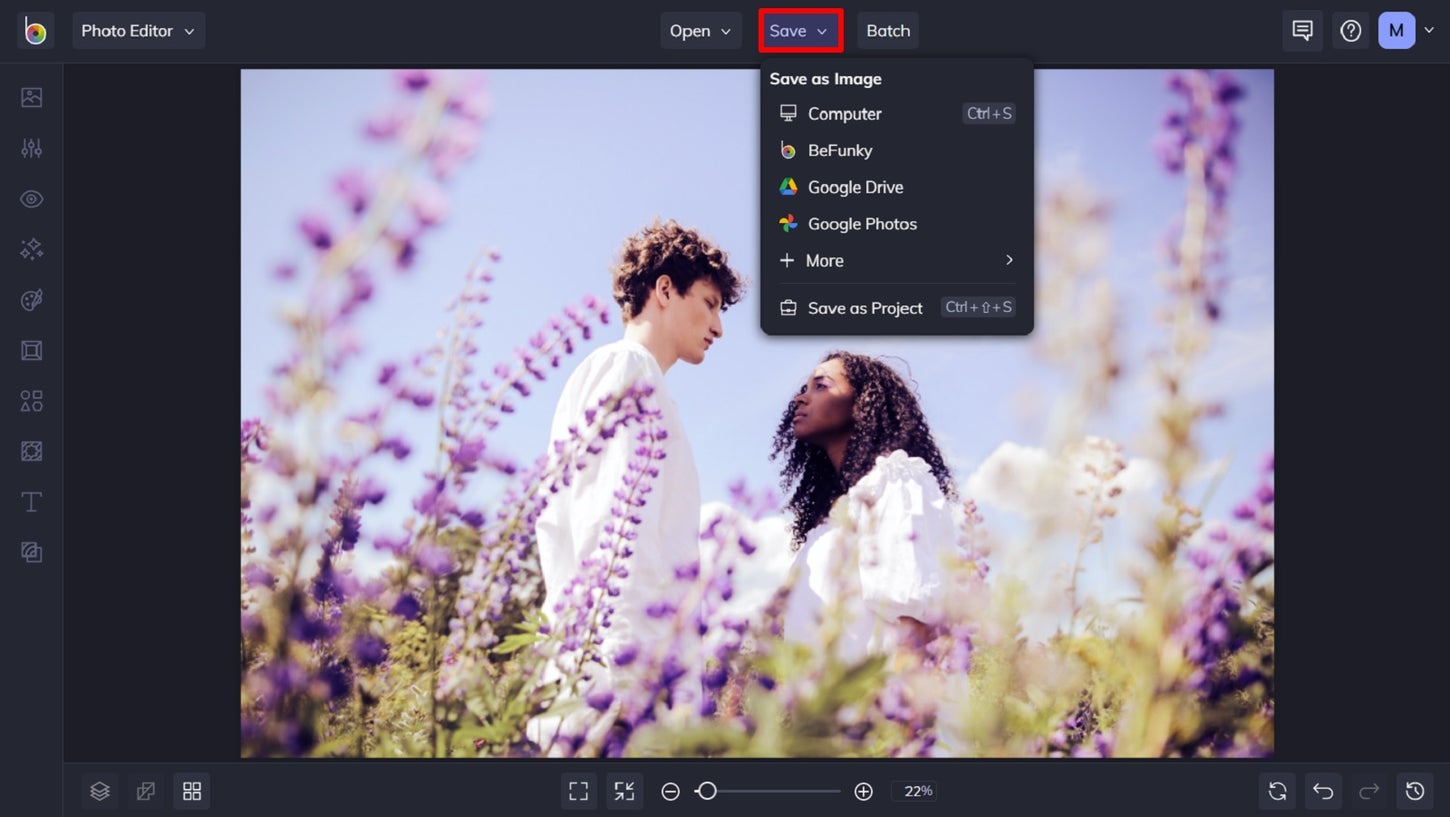Undo the last edit
1450x817 pixels.
click(1323, 791)
